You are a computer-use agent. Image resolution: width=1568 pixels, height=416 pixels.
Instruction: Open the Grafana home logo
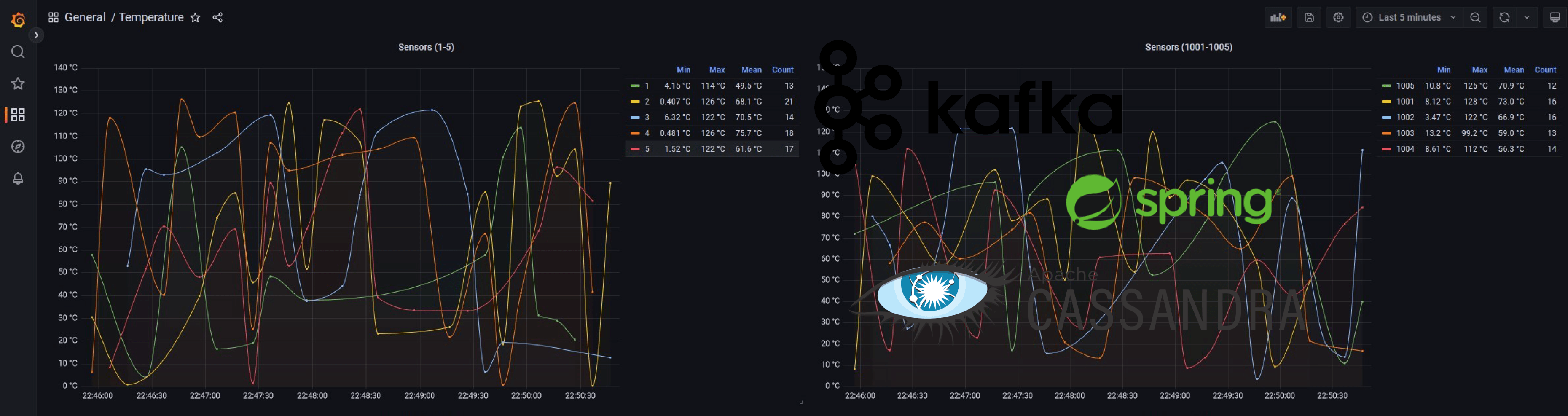click(x=18, y=19)
